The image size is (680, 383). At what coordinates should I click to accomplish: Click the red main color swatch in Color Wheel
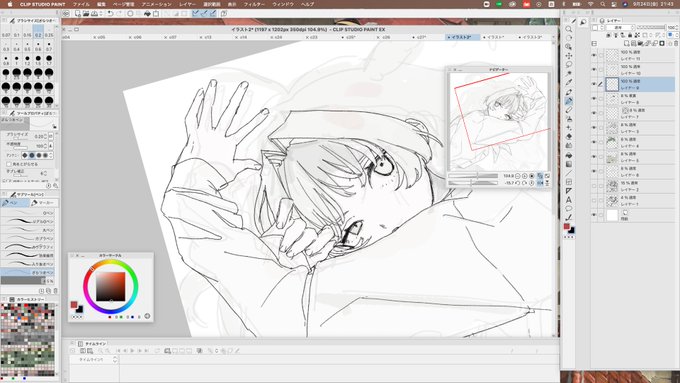tap(74, 305)
